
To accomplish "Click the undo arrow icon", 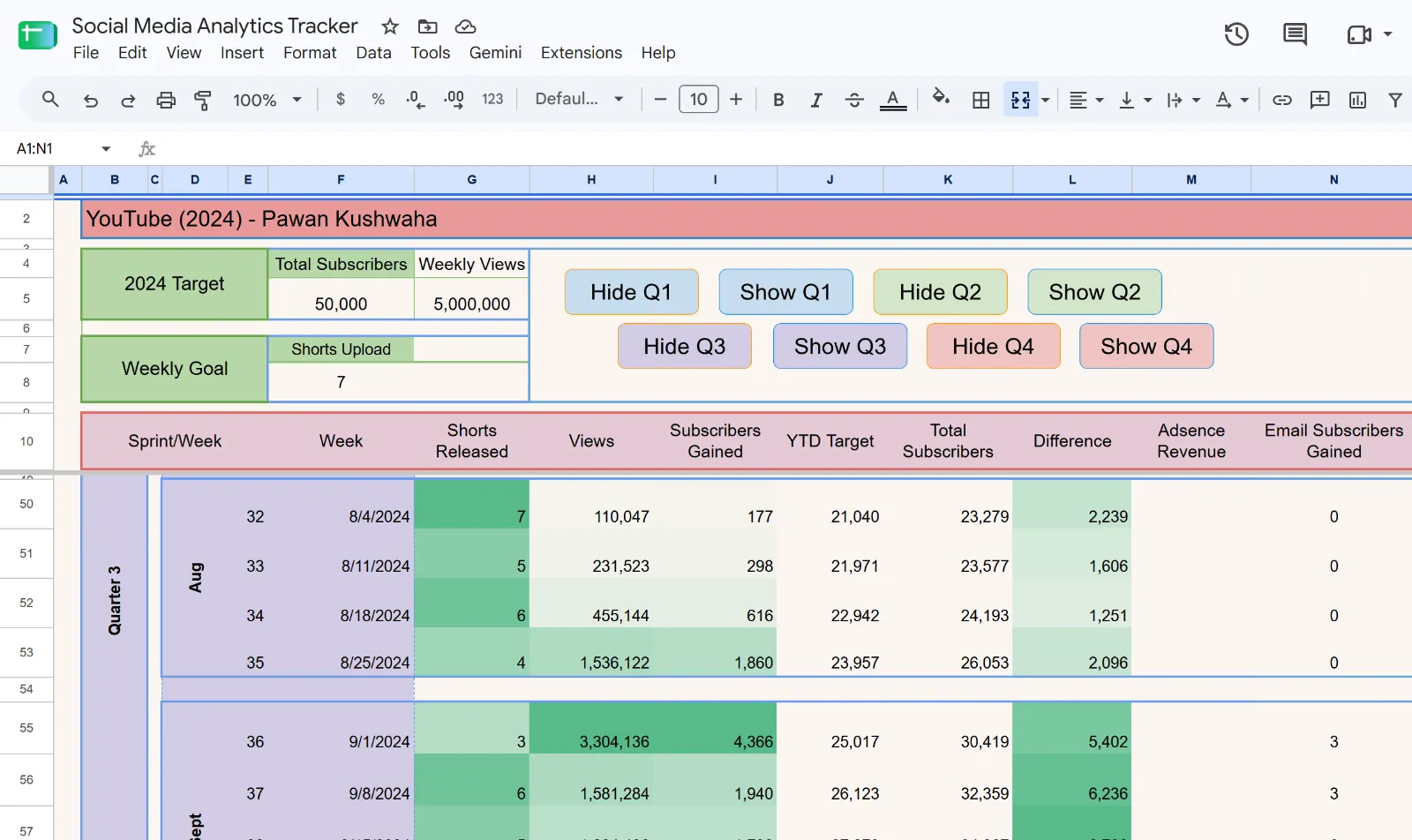I will [x=90, y=100].
